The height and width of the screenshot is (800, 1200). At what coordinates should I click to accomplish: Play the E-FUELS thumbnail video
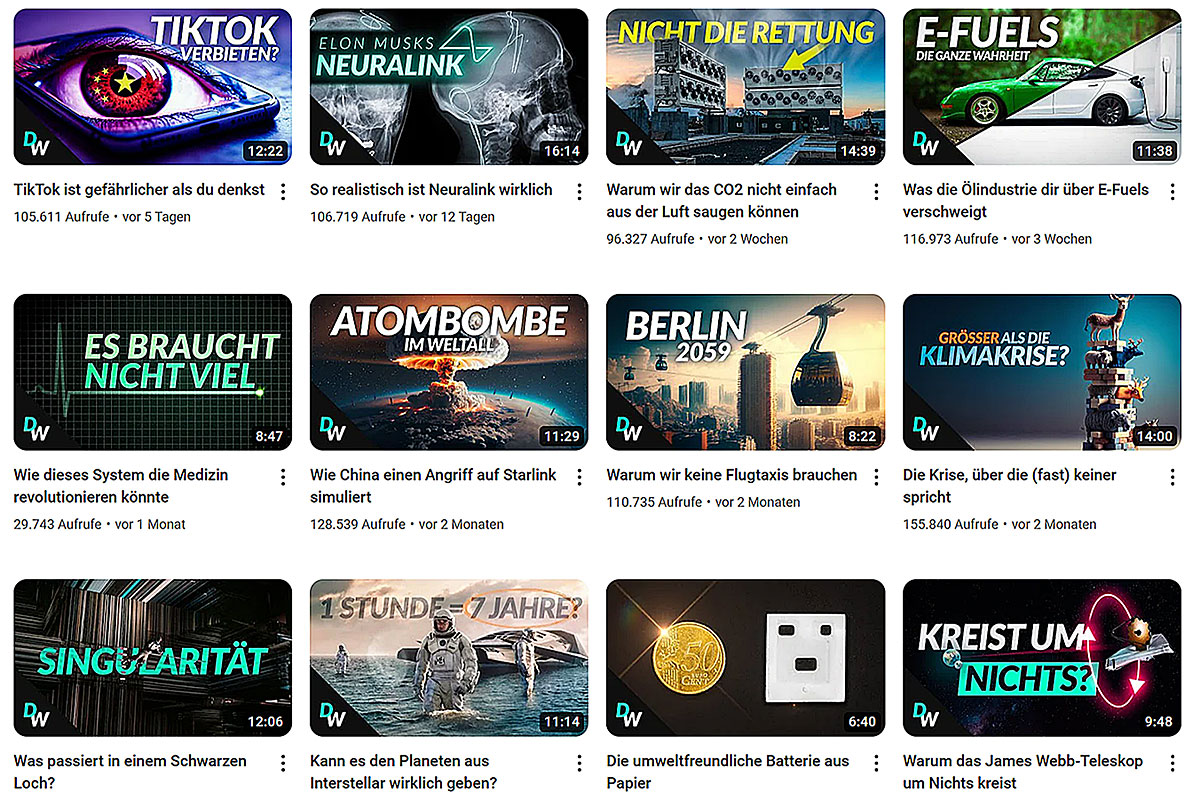click(x=1041, y=87)
